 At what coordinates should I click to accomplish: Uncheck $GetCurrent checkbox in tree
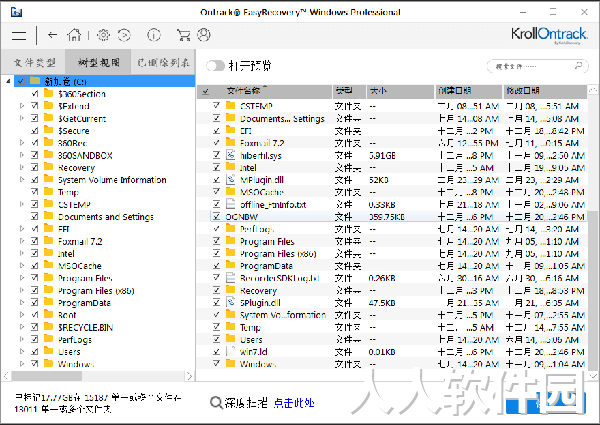[35, 118]
